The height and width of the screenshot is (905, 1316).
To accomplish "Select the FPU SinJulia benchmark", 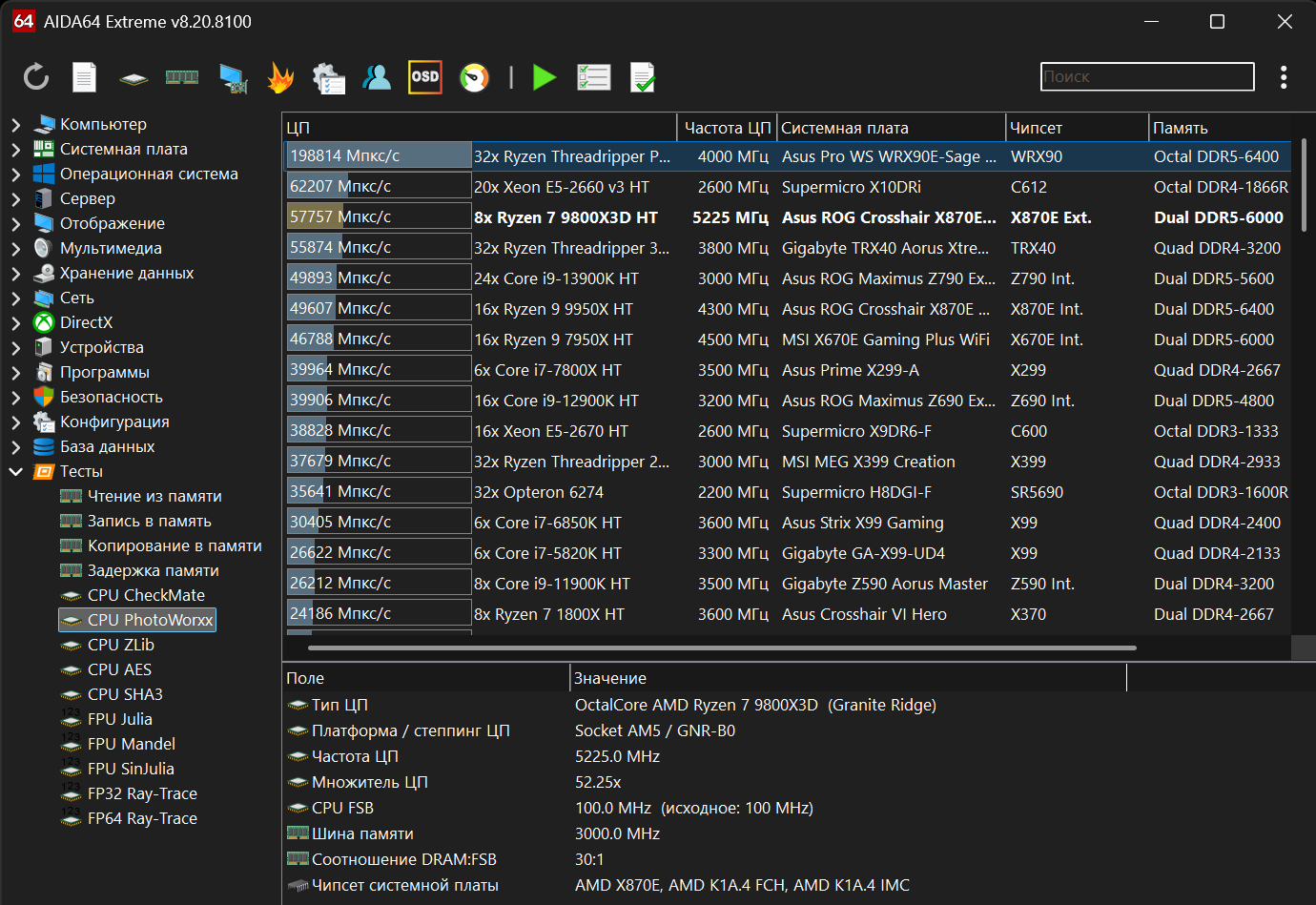I will (x=131, y=769).
